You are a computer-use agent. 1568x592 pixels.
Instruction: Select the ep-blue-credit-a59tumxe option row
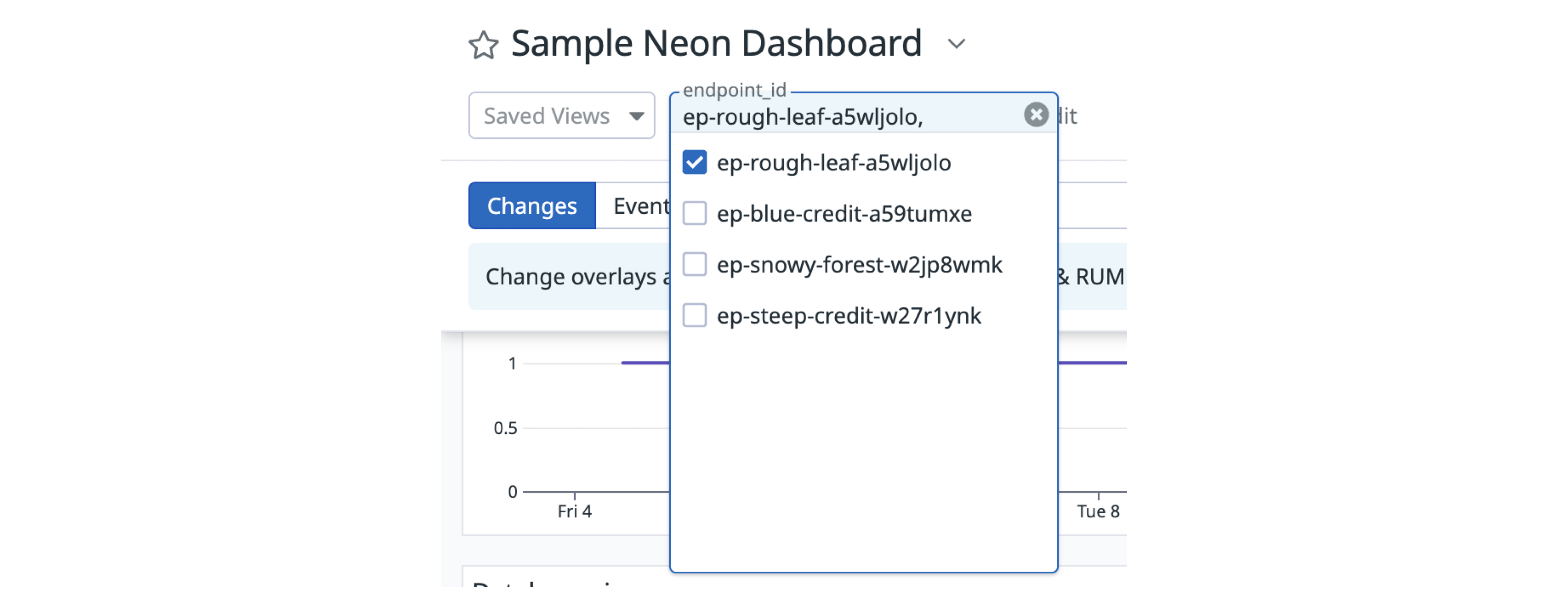pos(844,213)
